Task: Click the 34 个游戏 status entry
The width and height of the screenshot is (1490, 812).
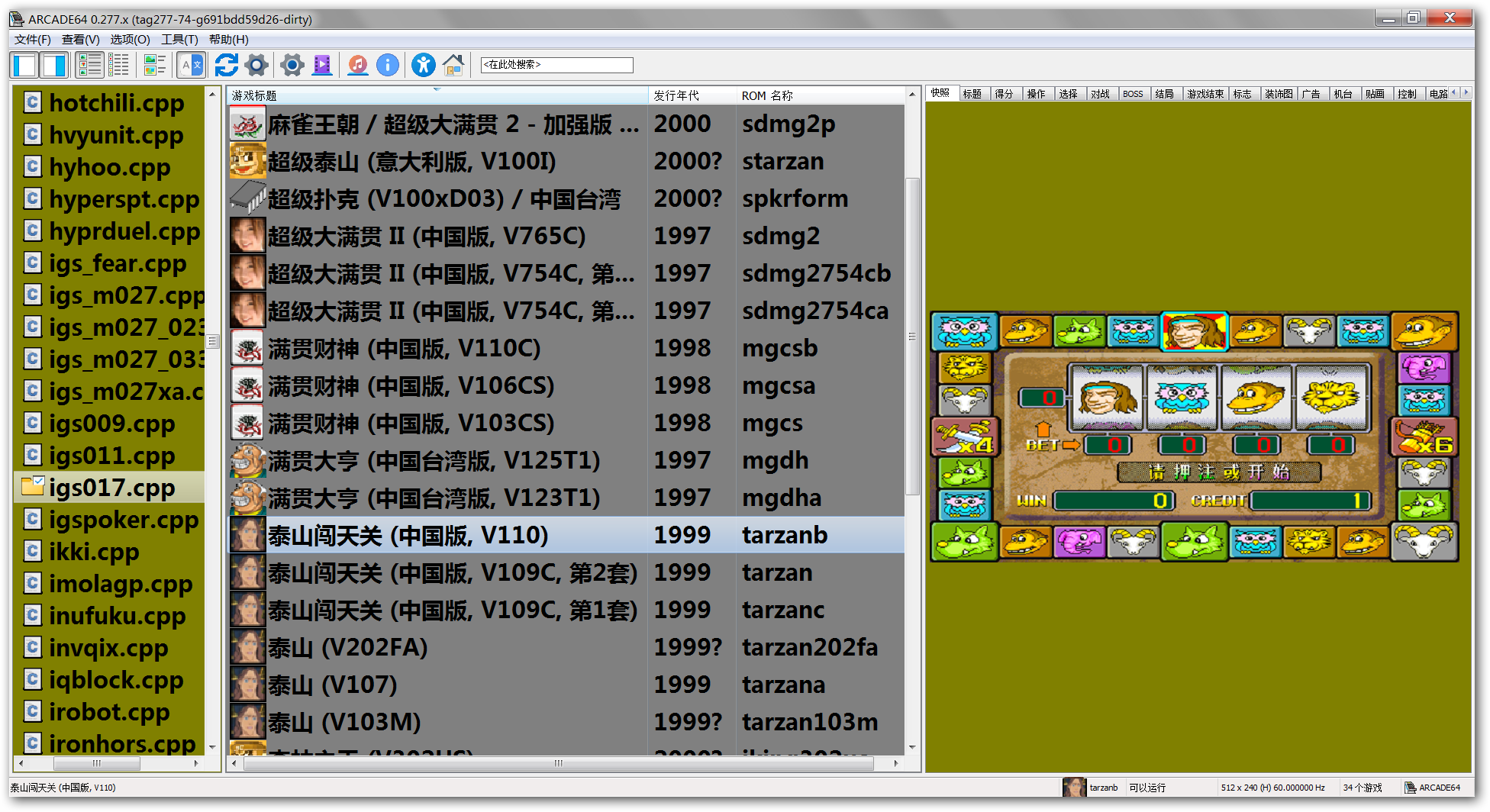Action: click(1363, 788)
